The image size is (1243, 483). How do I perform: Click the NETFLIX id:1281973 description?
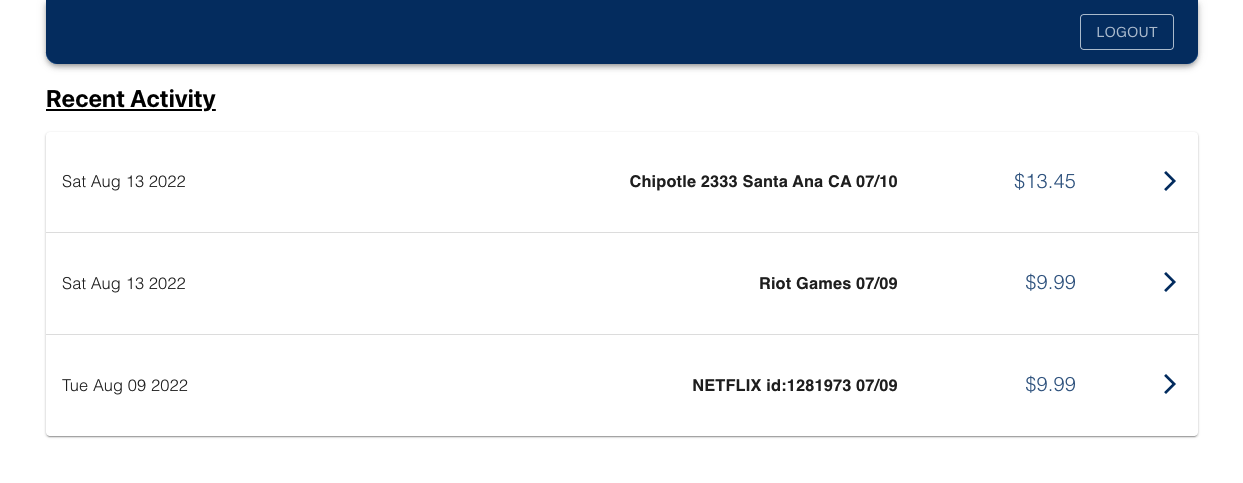795,385
